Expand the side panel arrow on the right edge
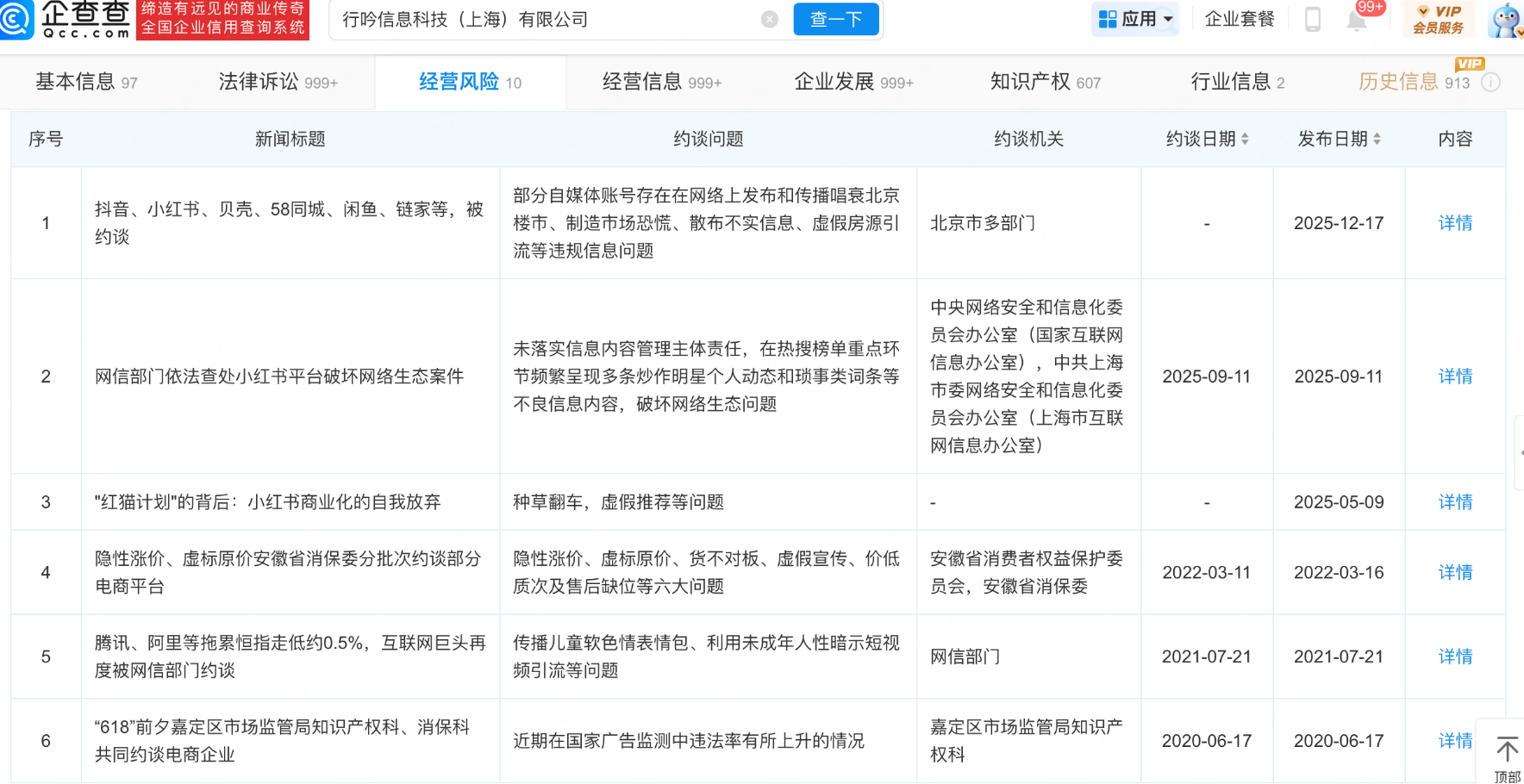The width and height of the screenshot is (1524, 784). (1520, 452)
